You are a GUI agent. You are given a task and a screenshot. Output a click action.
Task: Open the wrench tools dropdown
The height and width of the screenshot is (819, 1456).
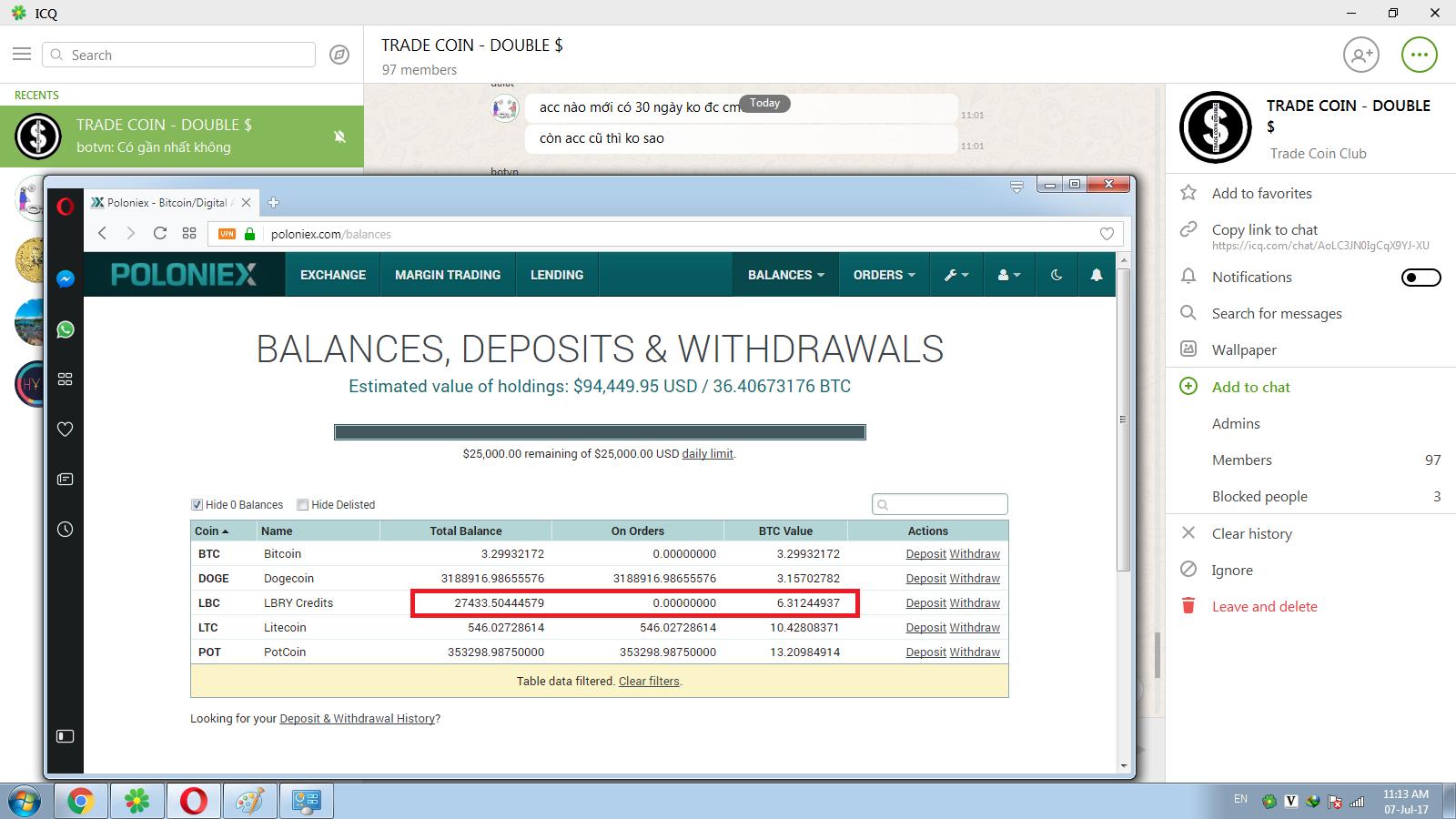tap(956, 275)
